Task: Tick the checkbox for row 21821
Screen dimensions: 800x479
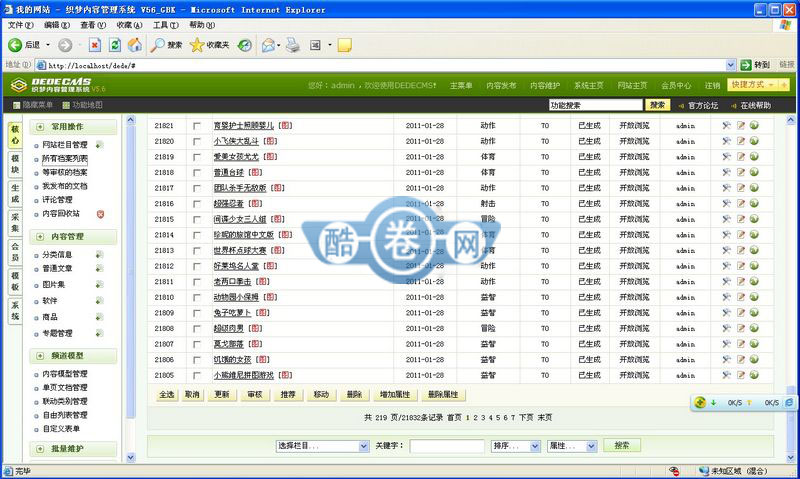Action: (197, 125)
